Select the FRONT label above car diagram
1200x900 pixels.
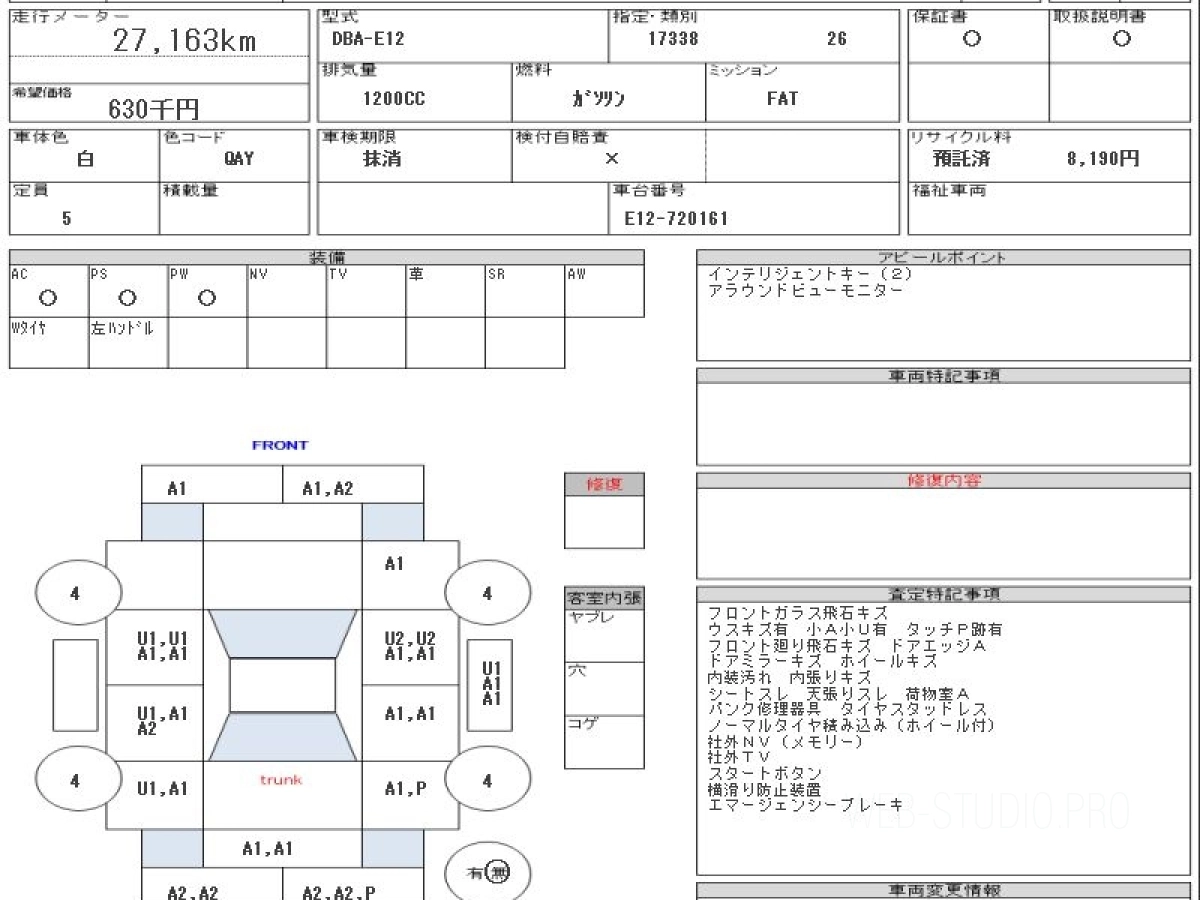[280, 445]
